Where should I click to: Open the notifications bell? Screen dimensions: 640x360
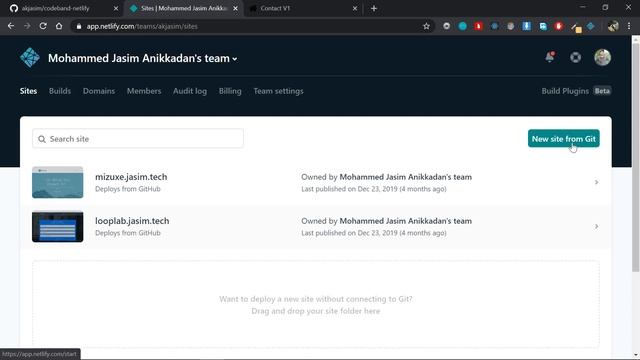tap(550, 57)
